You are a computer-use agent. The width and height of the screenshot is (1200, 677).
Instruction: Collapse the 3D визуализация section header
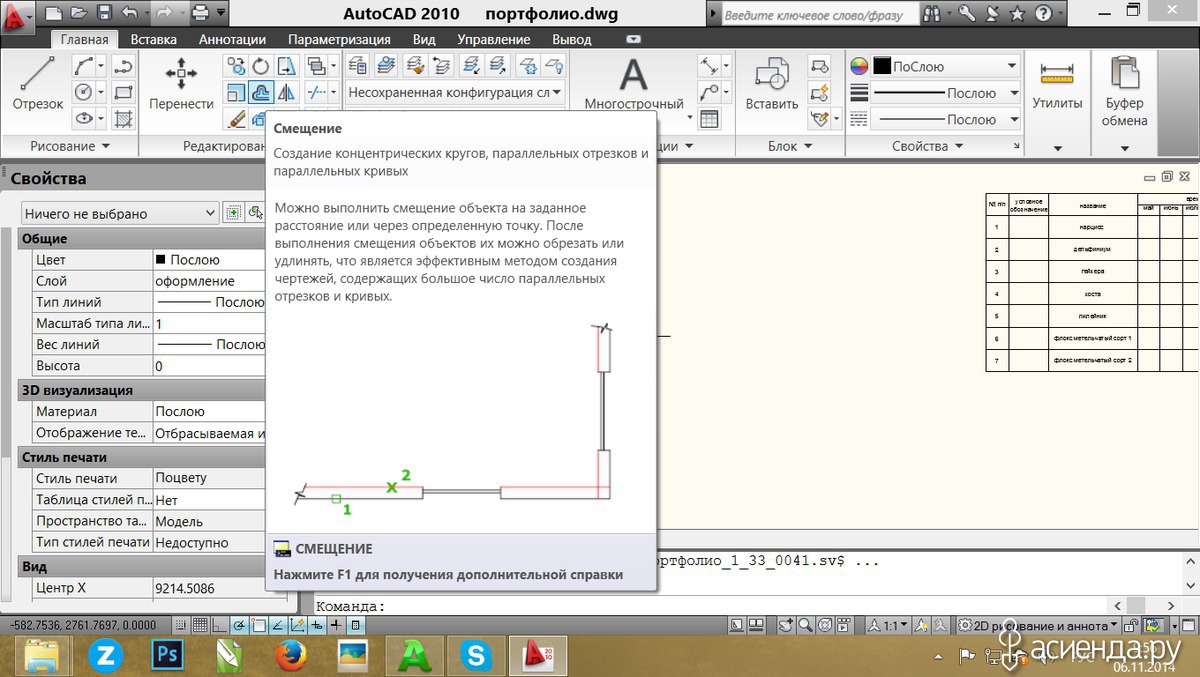point(142,390)
